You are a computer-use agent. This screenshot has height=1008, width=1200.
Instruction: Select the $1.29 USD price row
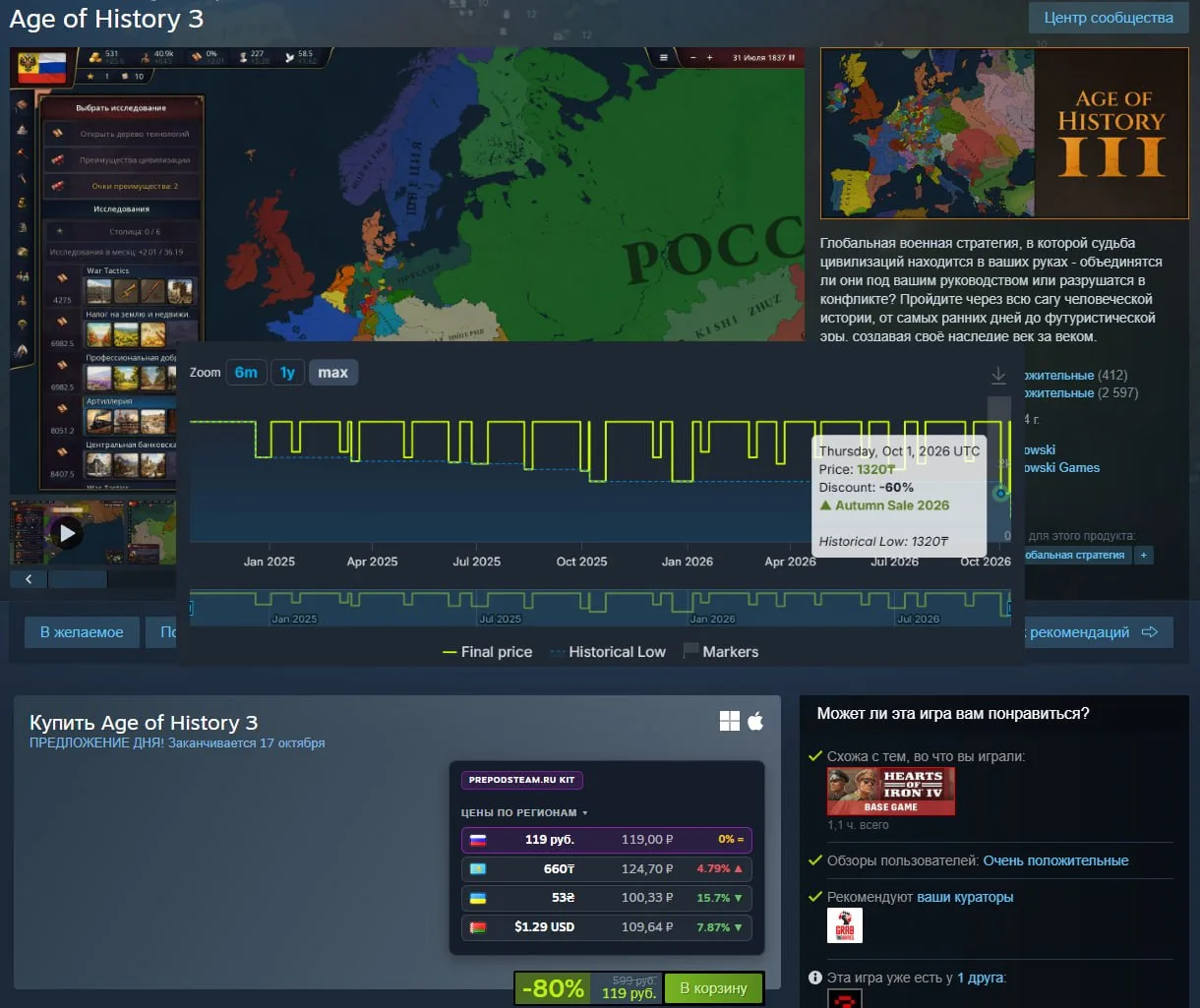coord(606,926)
